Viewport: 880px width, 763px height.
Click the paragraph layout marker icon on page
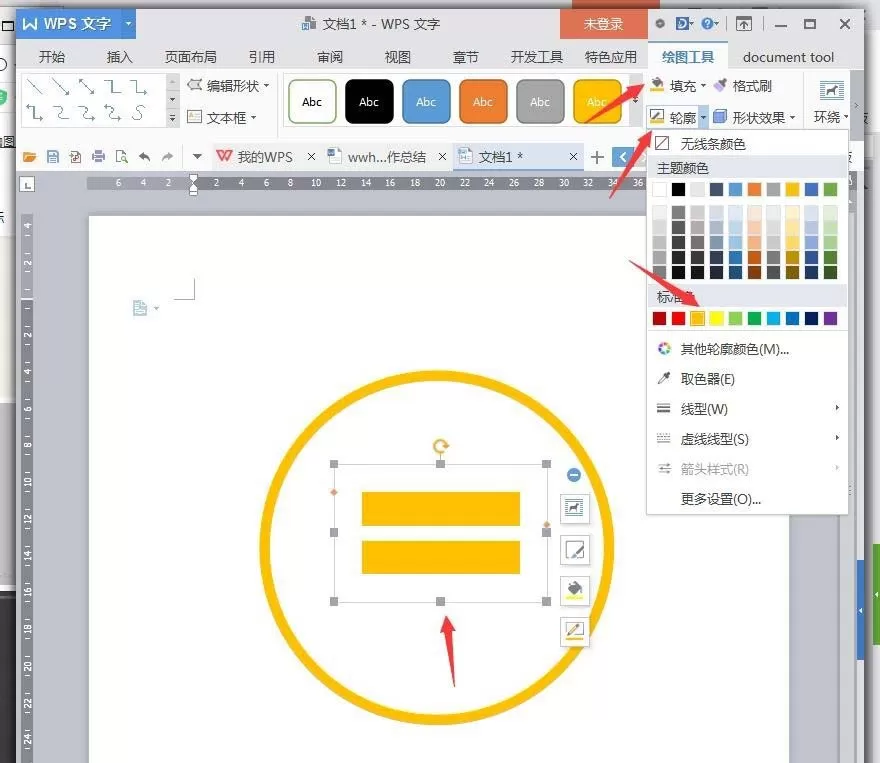140,307
